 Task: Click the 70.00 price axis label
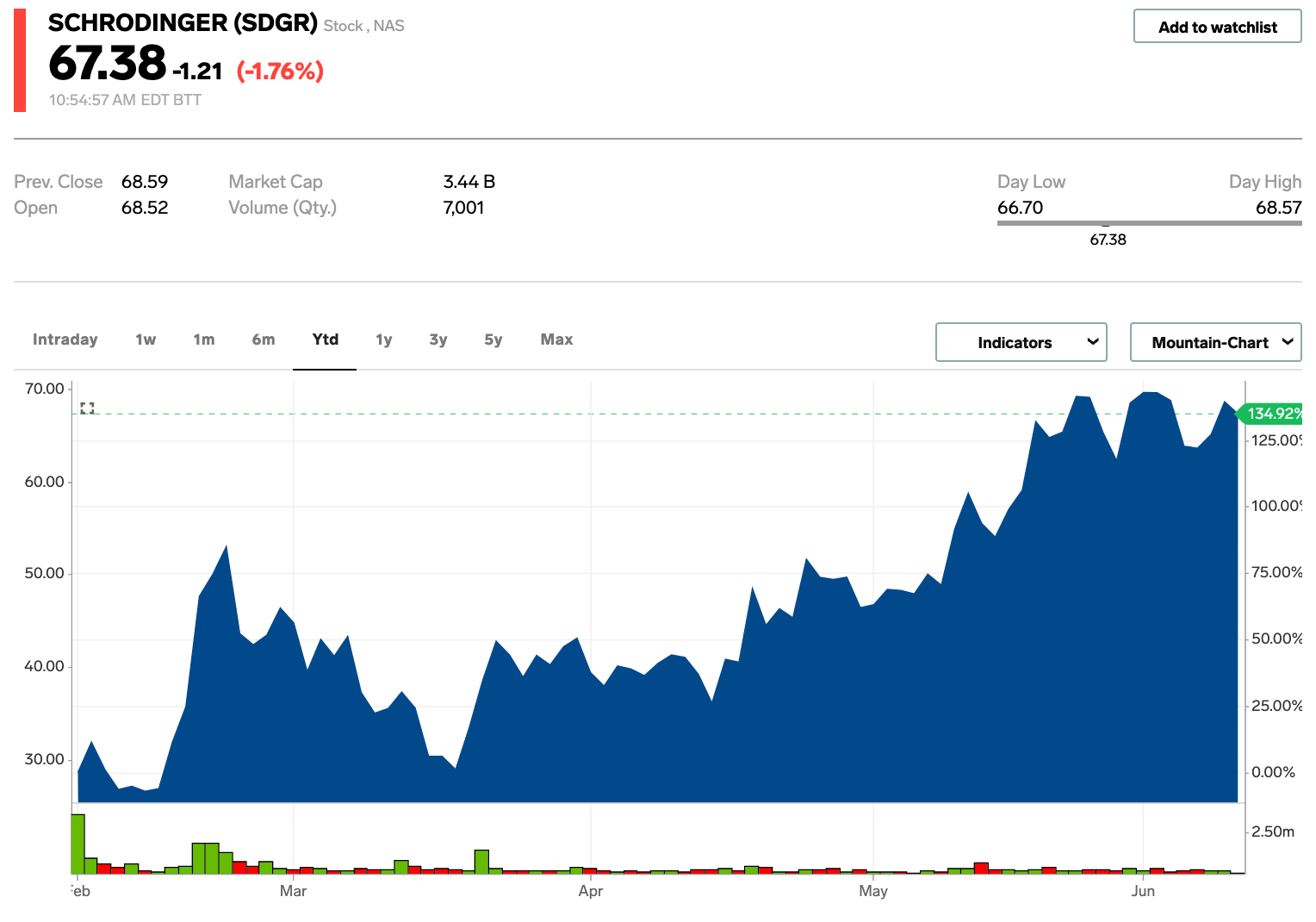click(45, 389)
